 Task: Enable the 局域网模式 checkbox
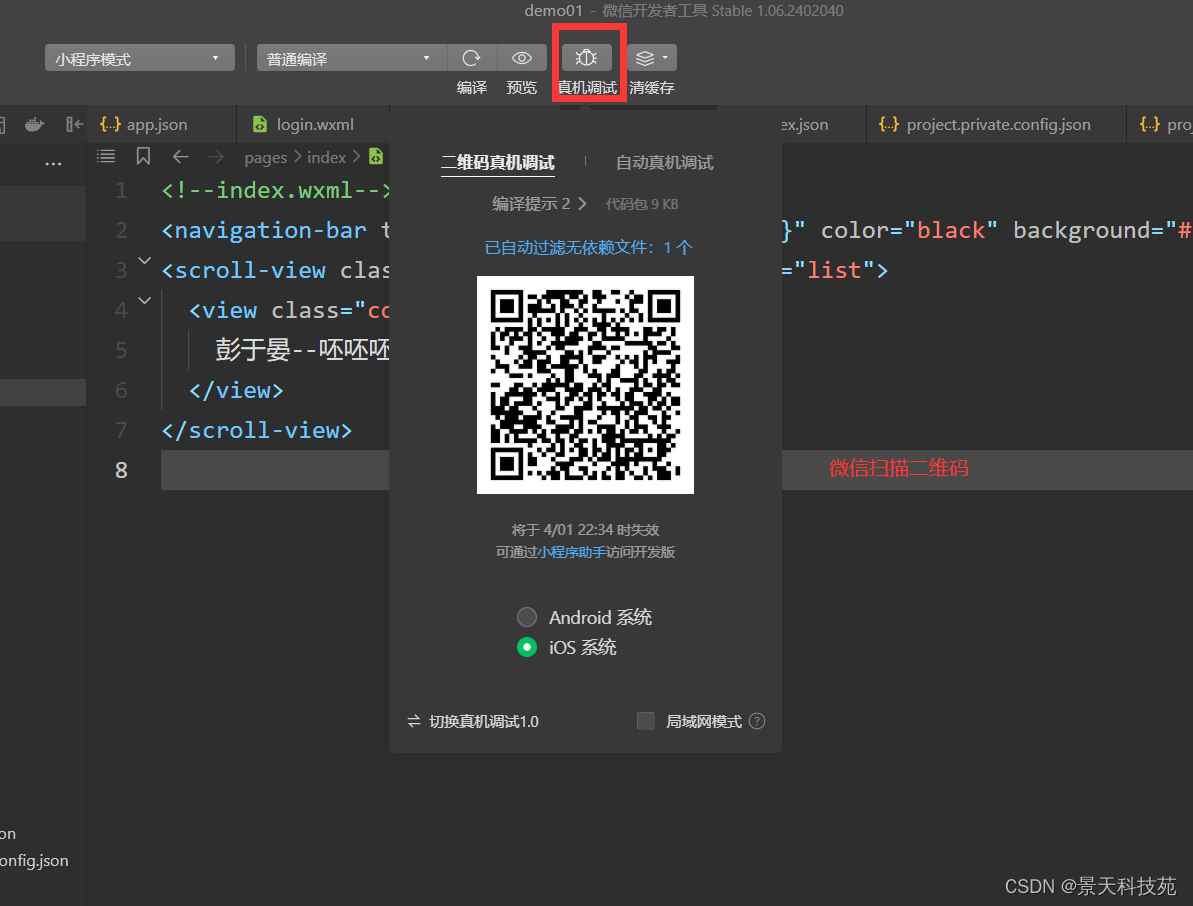[645, 721]
